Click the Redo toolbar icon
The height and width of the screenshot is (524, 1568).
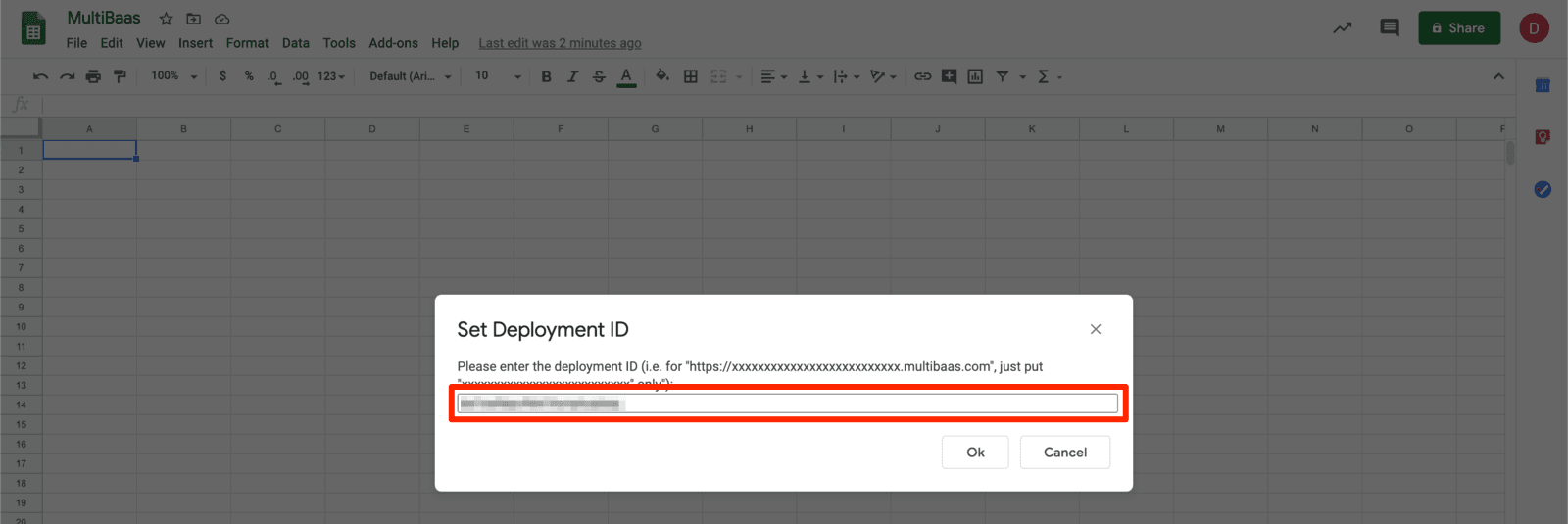tap(67, 76)
